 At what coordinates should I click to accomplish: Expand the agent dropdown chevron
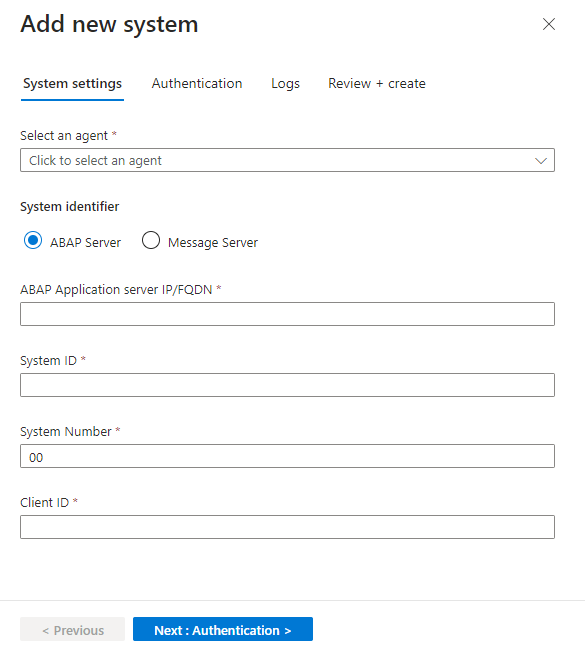point(541,160)
